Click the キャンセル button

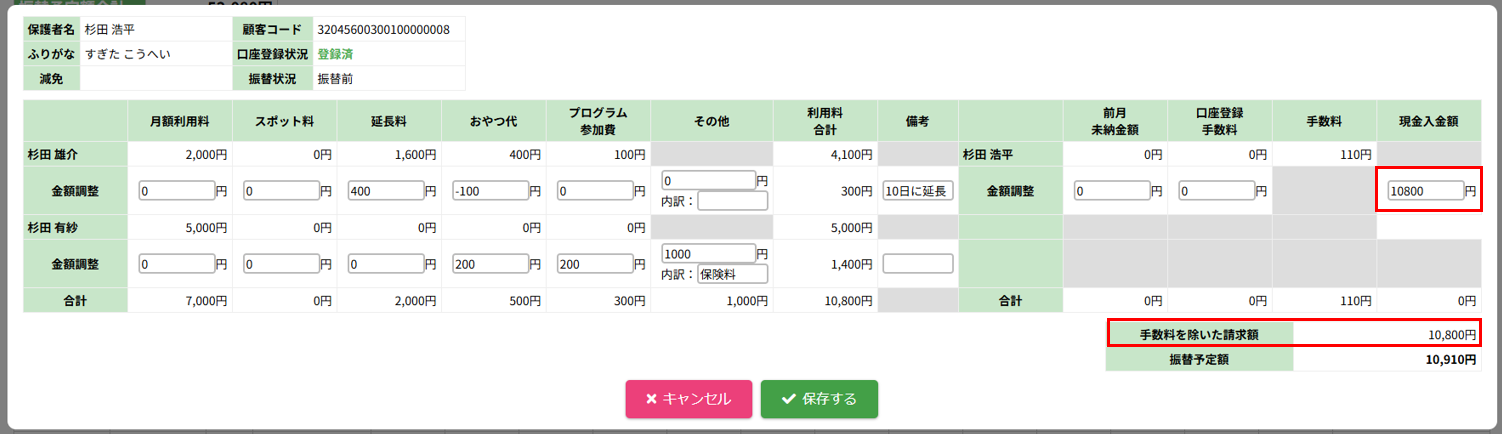(688, 399)
